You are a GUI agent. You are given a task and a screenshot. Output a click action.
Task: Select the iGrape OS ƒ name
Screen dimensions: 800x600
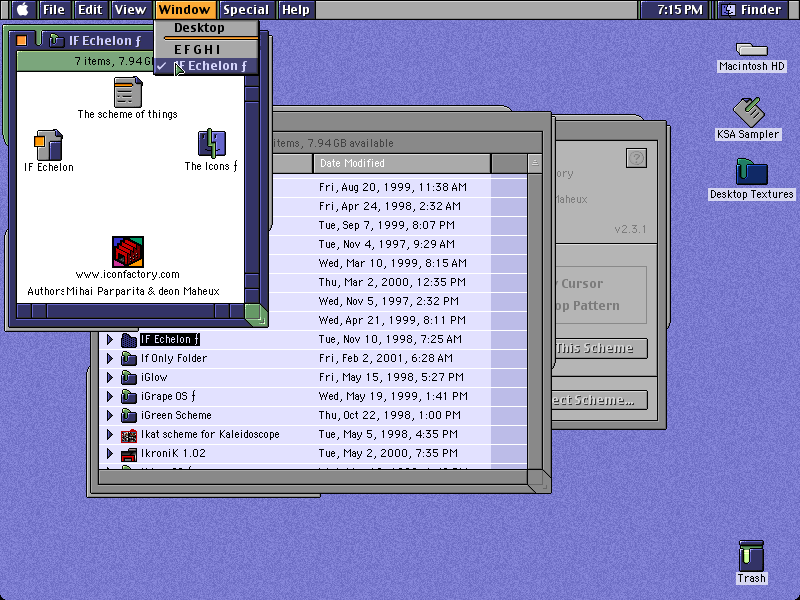(168, 396)
